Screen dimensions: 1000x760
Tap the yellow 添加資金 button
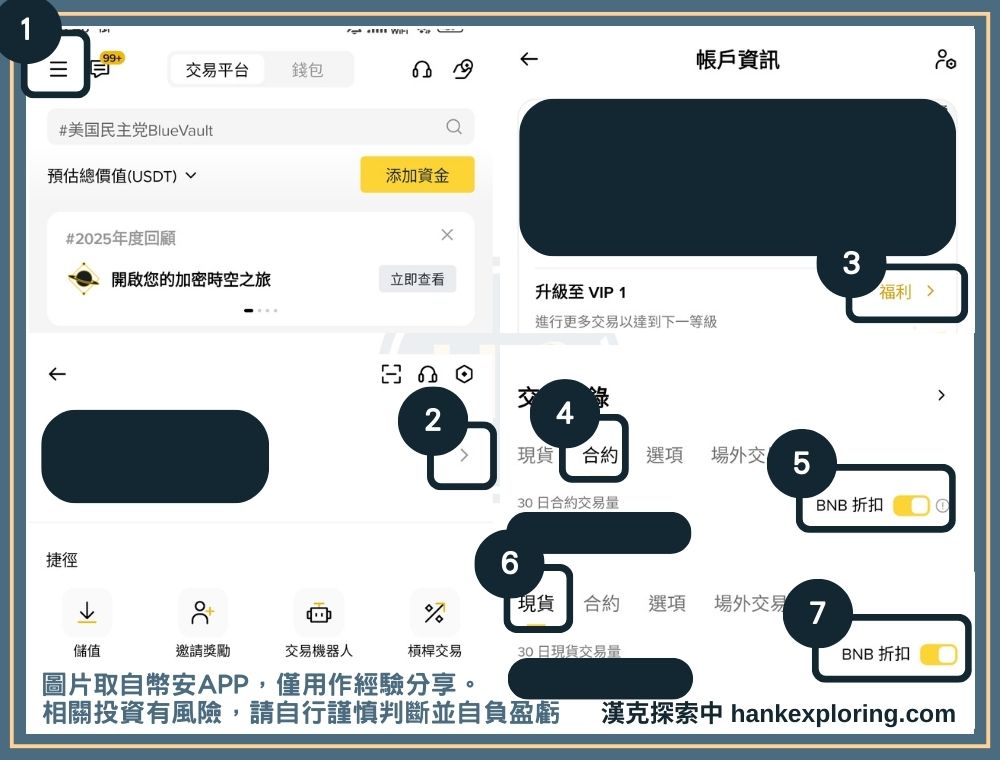pyautogui.click(x=416, y=175)
